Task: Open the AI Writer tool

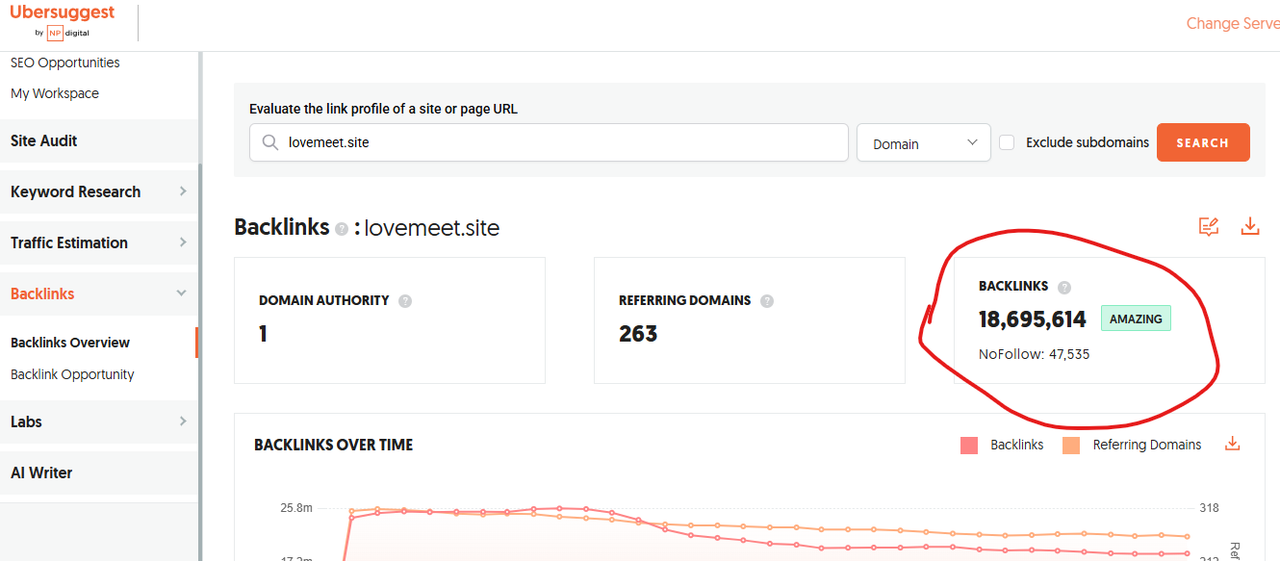Action: tap(99, 473)
